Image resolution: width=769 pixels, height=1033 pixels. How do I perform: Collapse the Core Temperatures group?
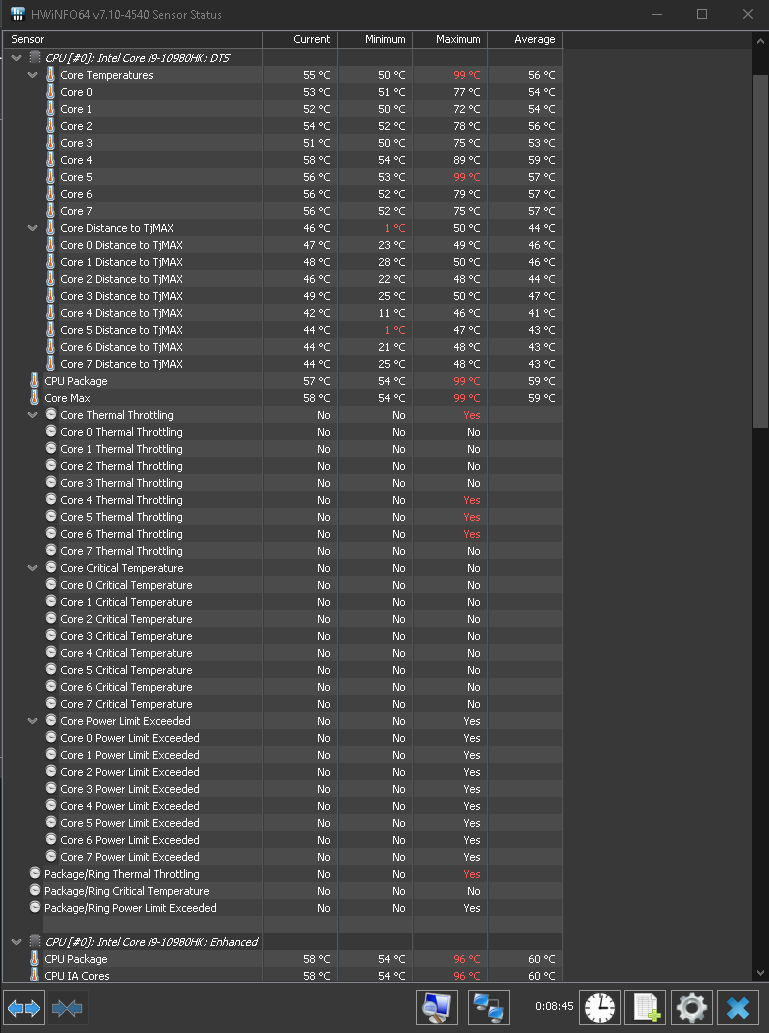click(32, 75)
